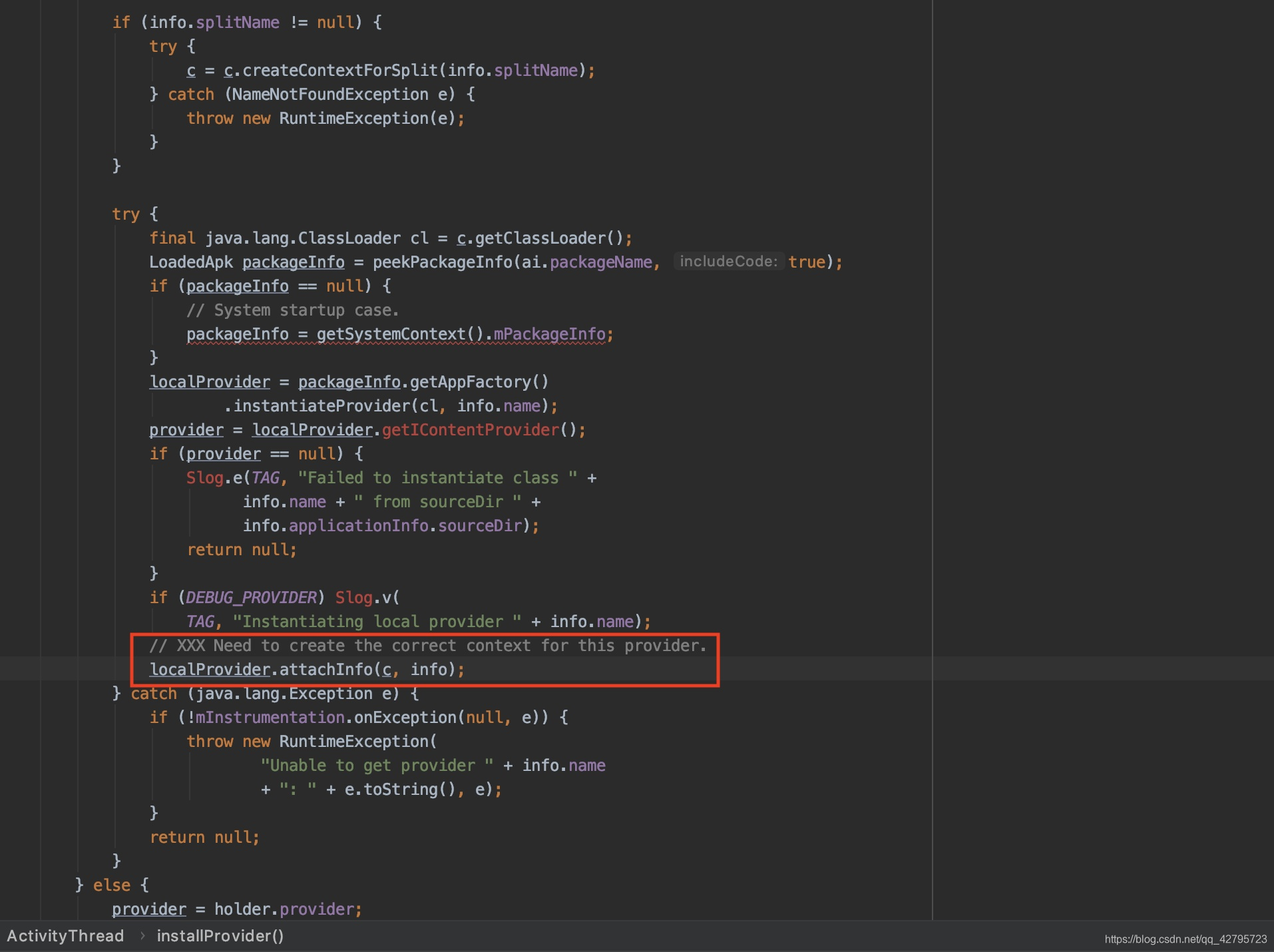Click NameNotFoundException in catch clause
This screenshot has height=952, width=1274.
[330, 95]
